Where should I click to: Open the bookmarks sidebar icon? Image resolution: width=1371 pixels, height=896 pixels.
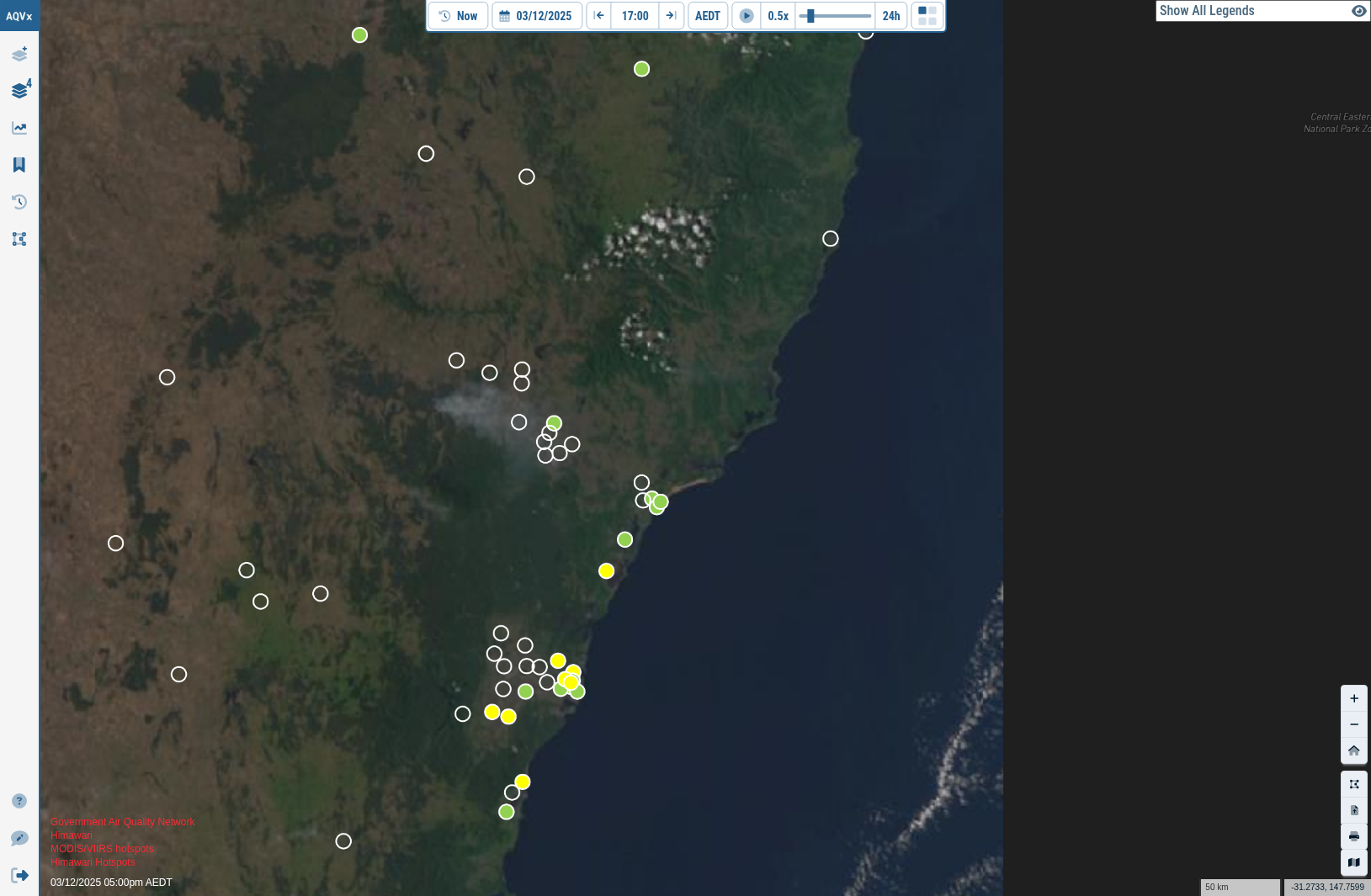tap(19, 165)
